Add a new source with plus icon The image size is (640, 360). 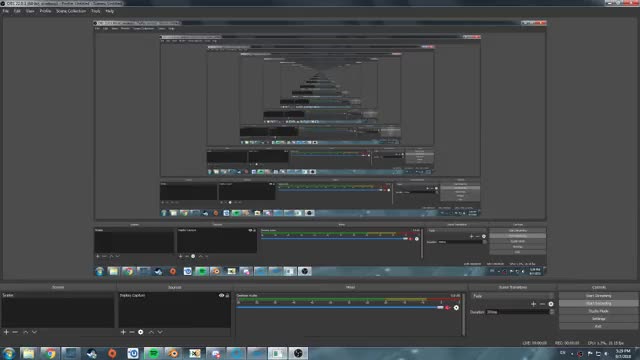123,332
